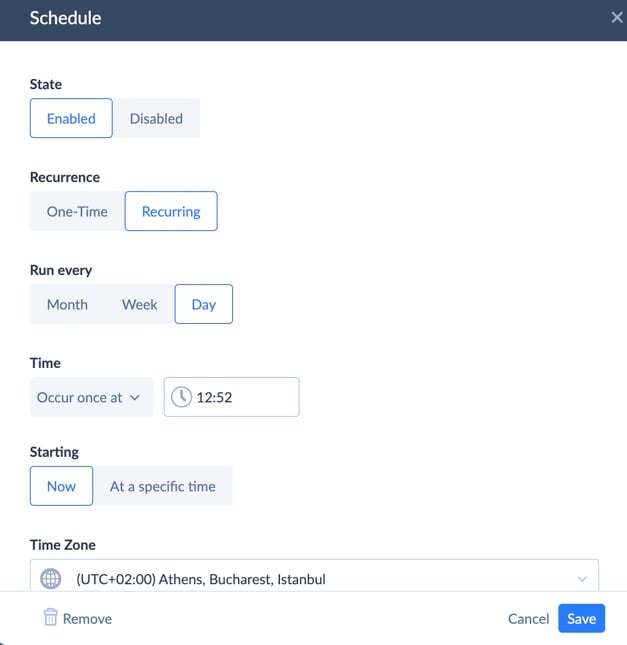This screenshot has width=627, height=645.
Task: Set schedule state to Disabled
Action: coord(156,118)
